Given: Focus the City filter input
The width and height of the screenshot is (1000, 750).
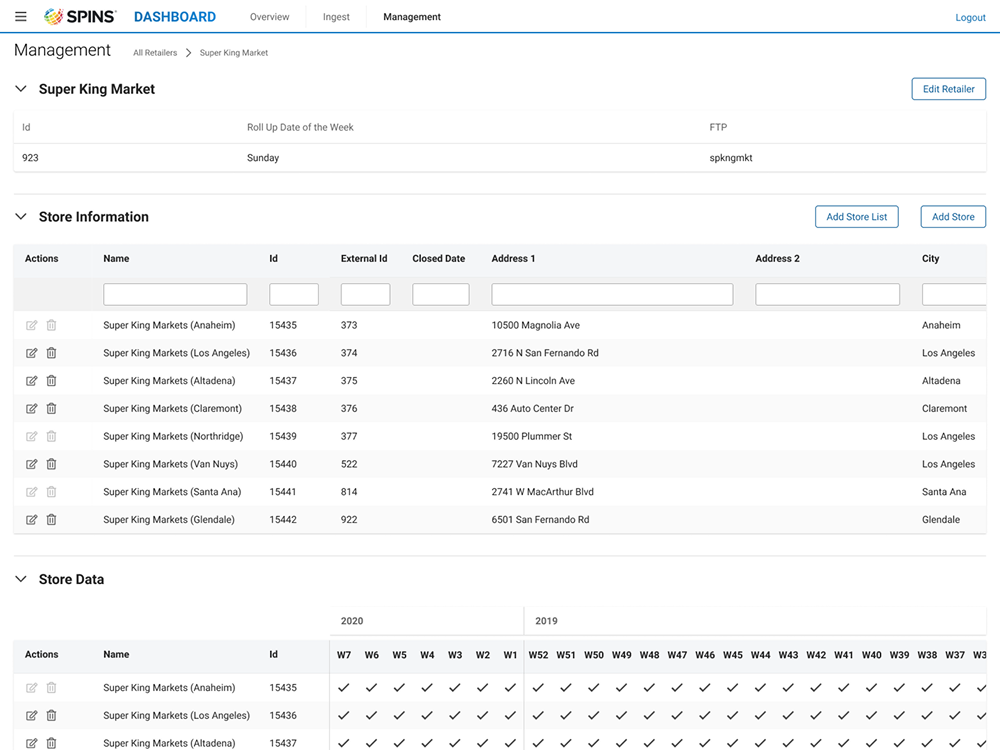Looking at the screenshot, I should click(954, 295).
